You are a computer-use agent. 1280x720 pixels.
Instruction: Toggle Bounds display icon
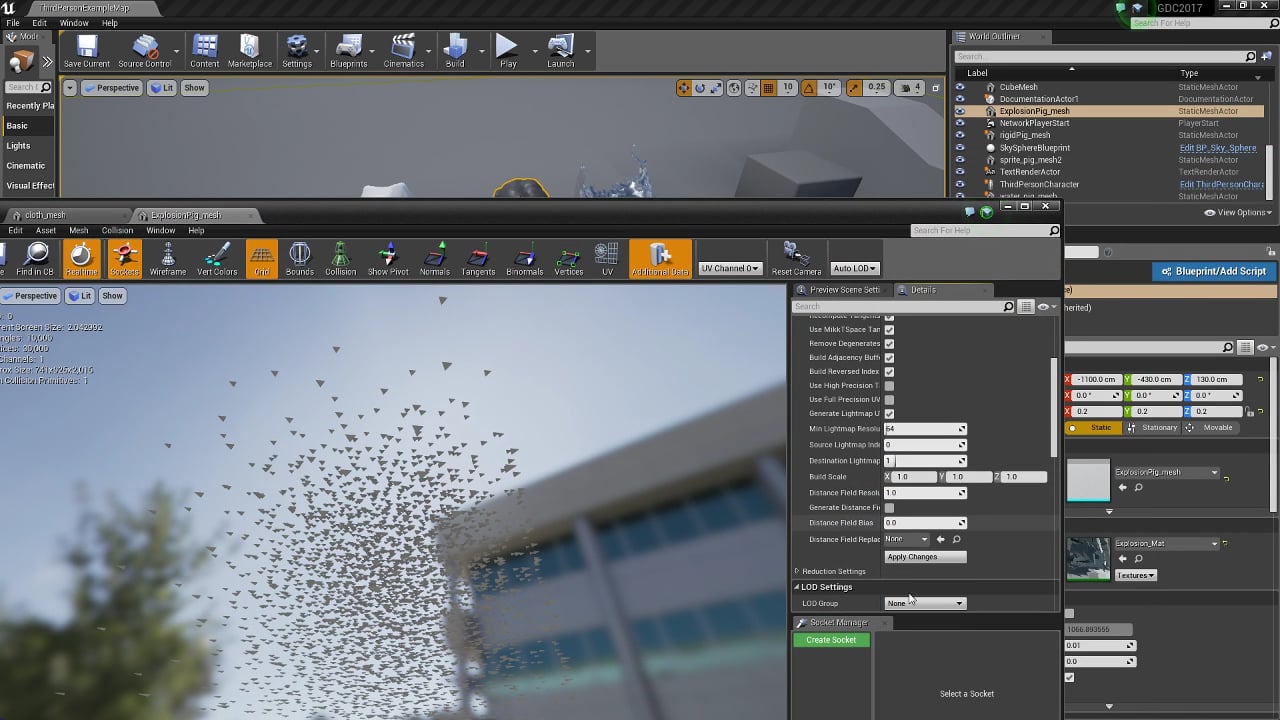[300, 259]
